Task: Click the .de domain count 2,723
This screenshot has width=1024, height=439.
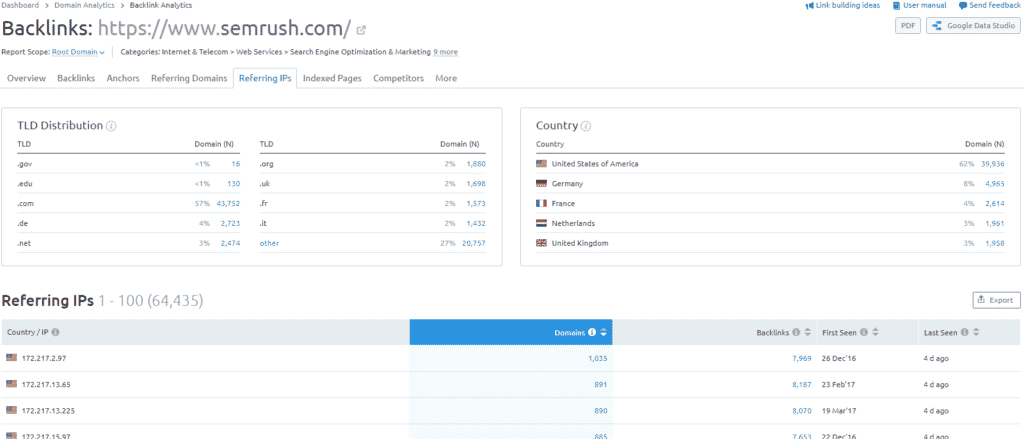Action: [x=231, y=223]
